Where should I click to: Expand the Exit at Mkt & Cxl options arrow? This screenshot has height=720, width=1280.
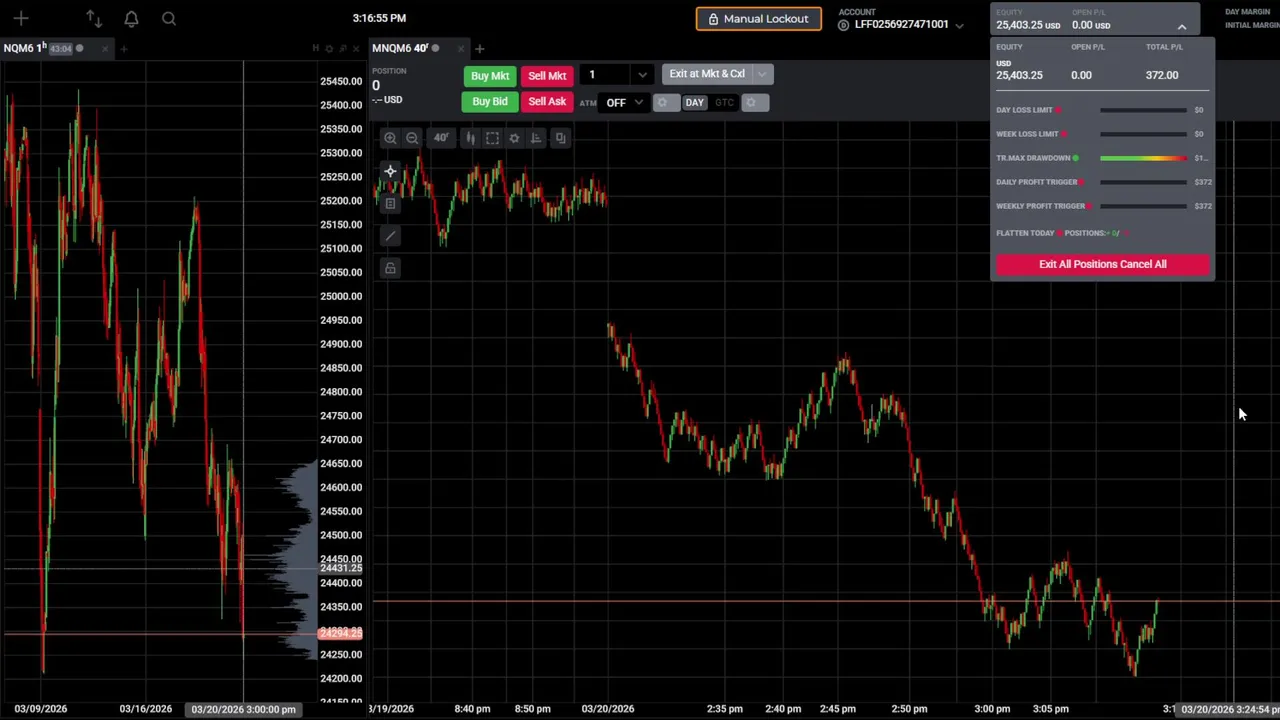pos(762,74)
